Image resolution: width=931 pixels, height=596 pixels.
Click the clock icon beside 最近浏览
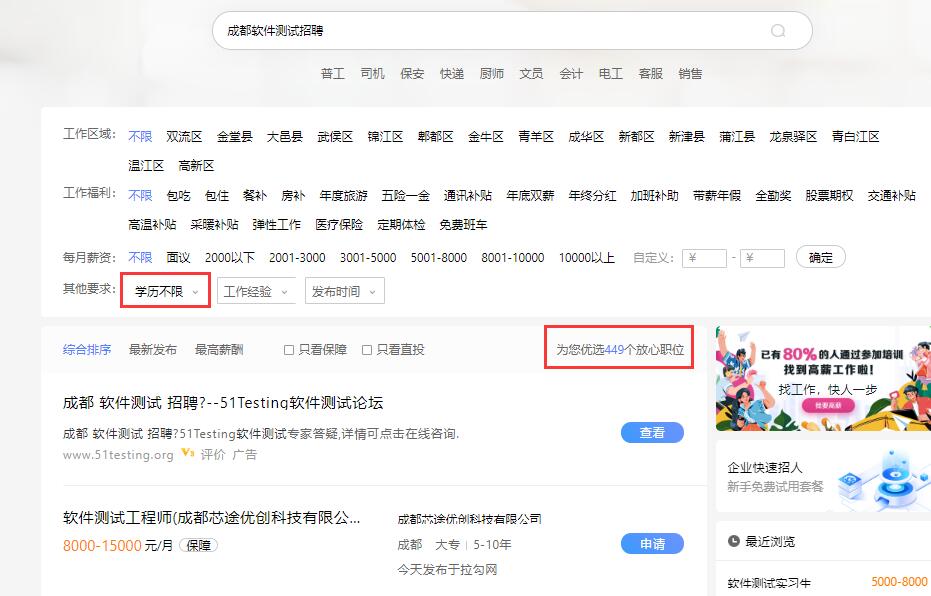click(x=734, y=541)
